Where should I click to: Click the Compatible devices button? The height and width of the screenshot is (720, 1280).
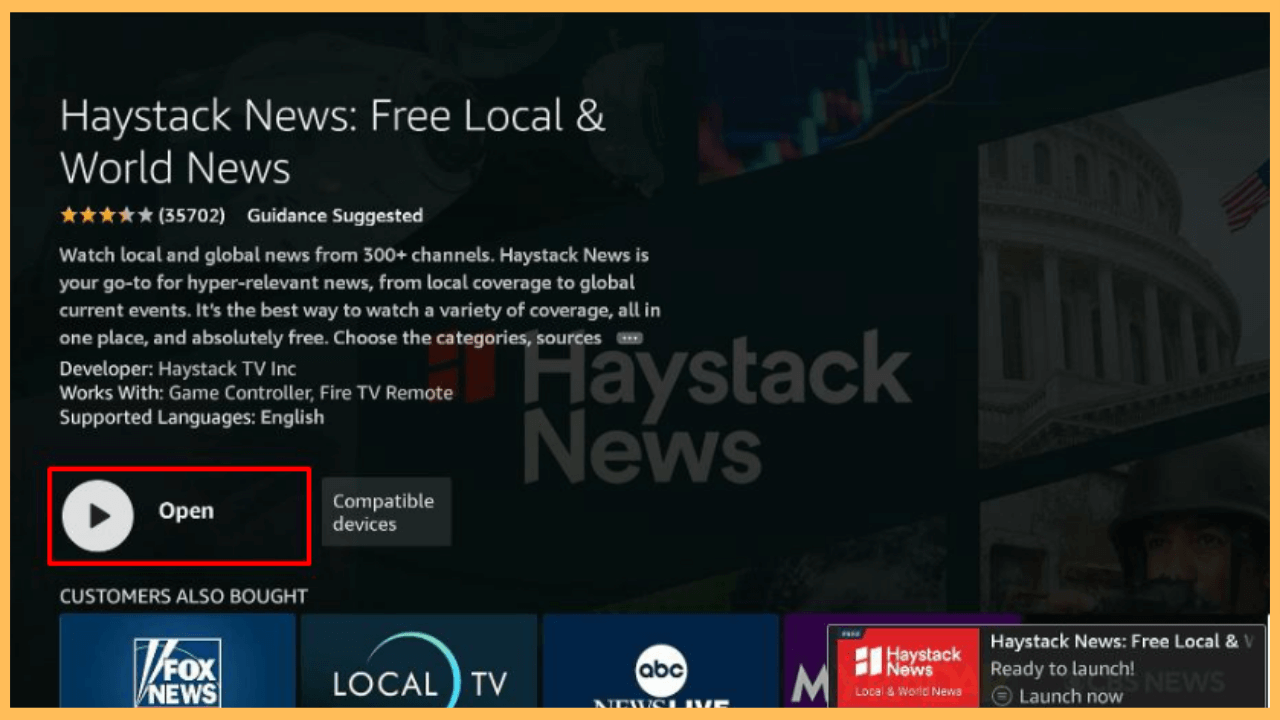[x=386, y=511]
